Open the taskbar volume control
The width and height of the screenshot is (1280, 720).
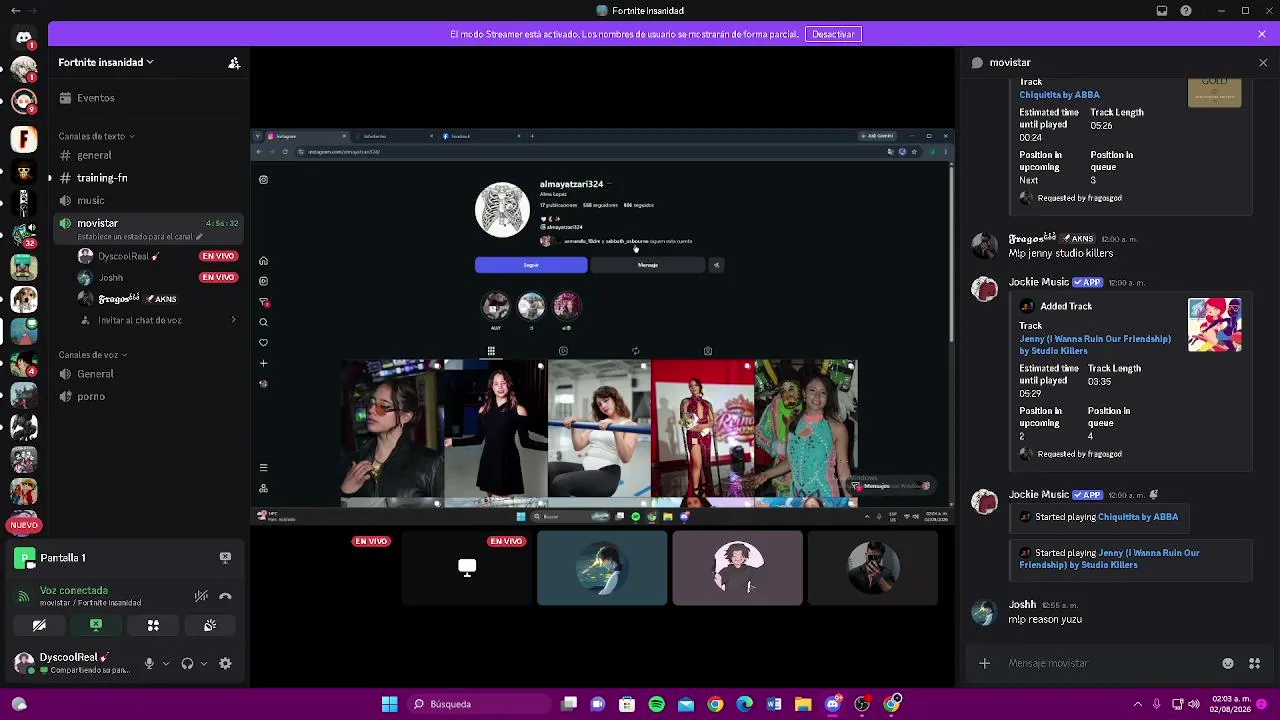point(1194,704)
